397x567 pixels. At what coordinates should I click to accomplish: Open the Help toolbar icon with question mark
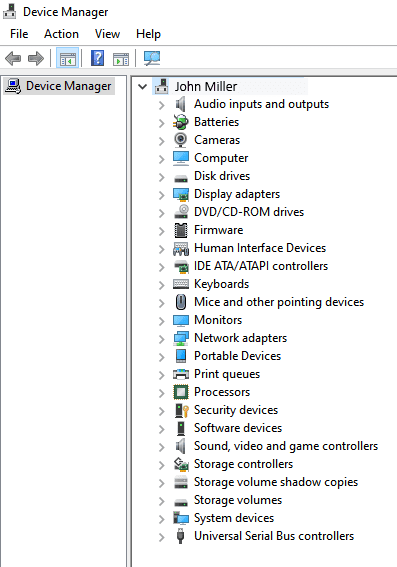point(97,58)
